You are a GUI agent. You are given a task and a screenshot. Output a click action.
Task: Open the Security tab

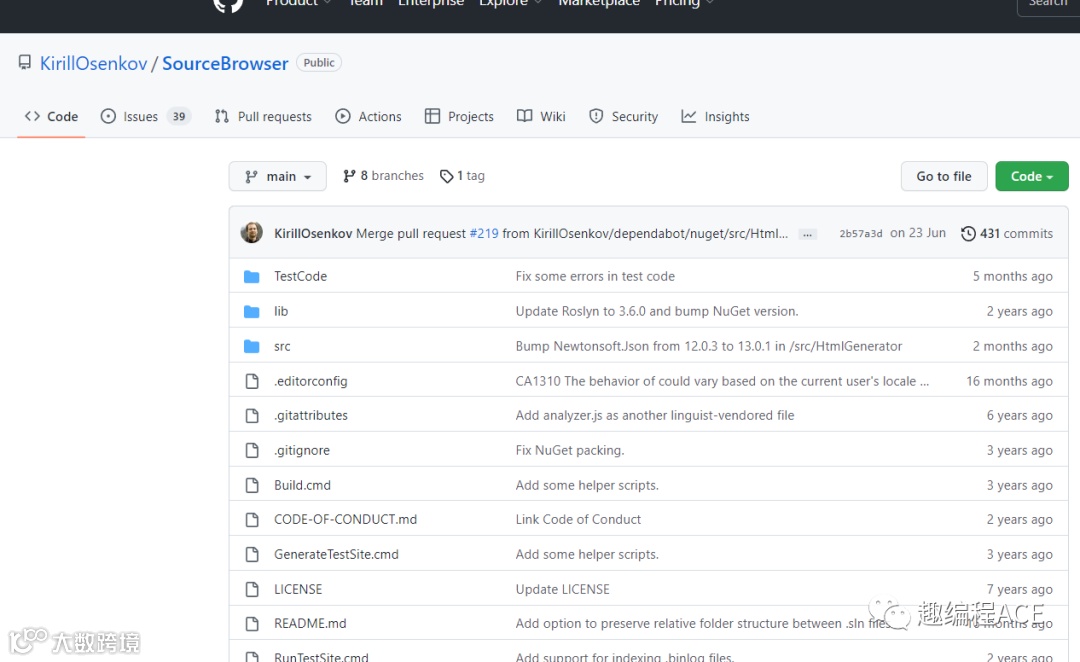click(623, 116)
